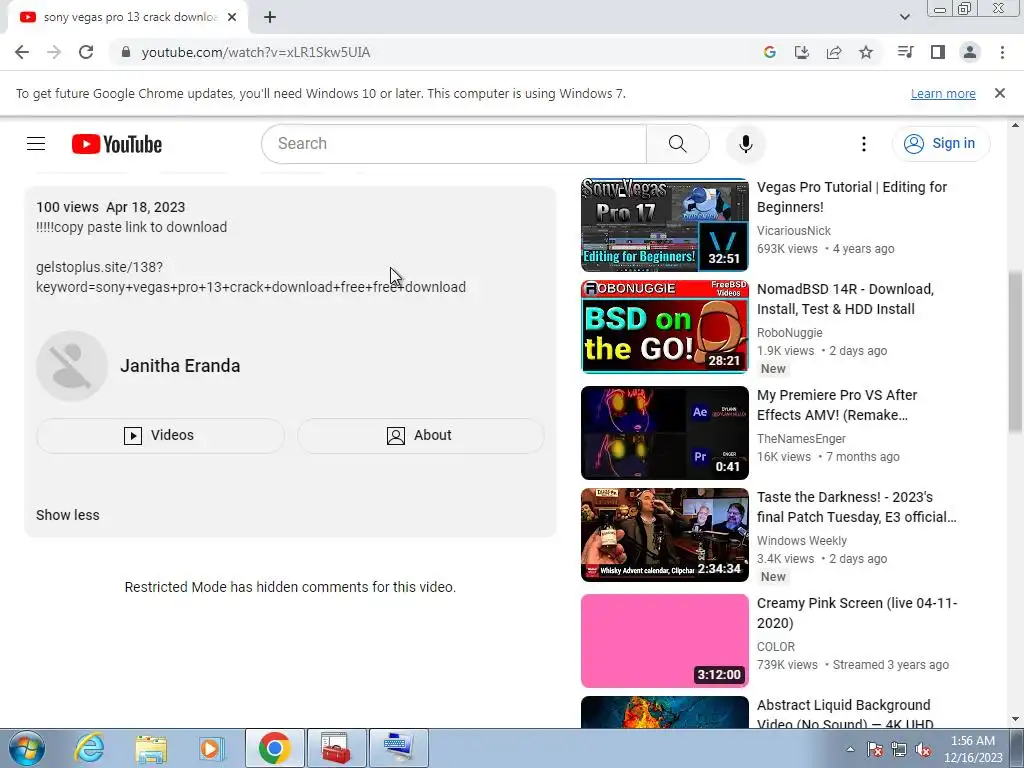Click VicariousNick channel name

coord(793,231)
